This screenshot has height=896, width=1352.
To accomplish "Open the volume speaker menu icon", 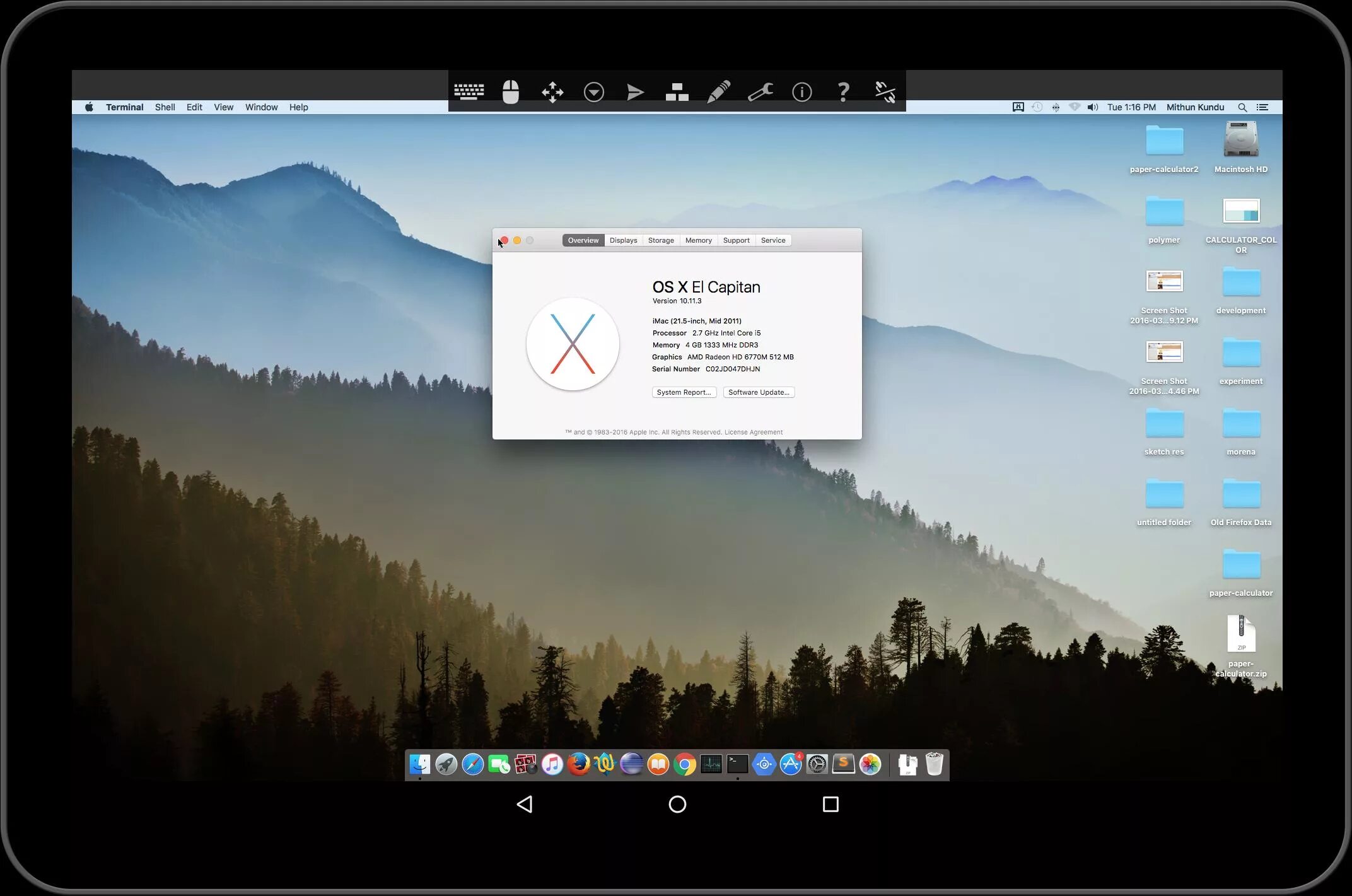I will pos(1093,107).
